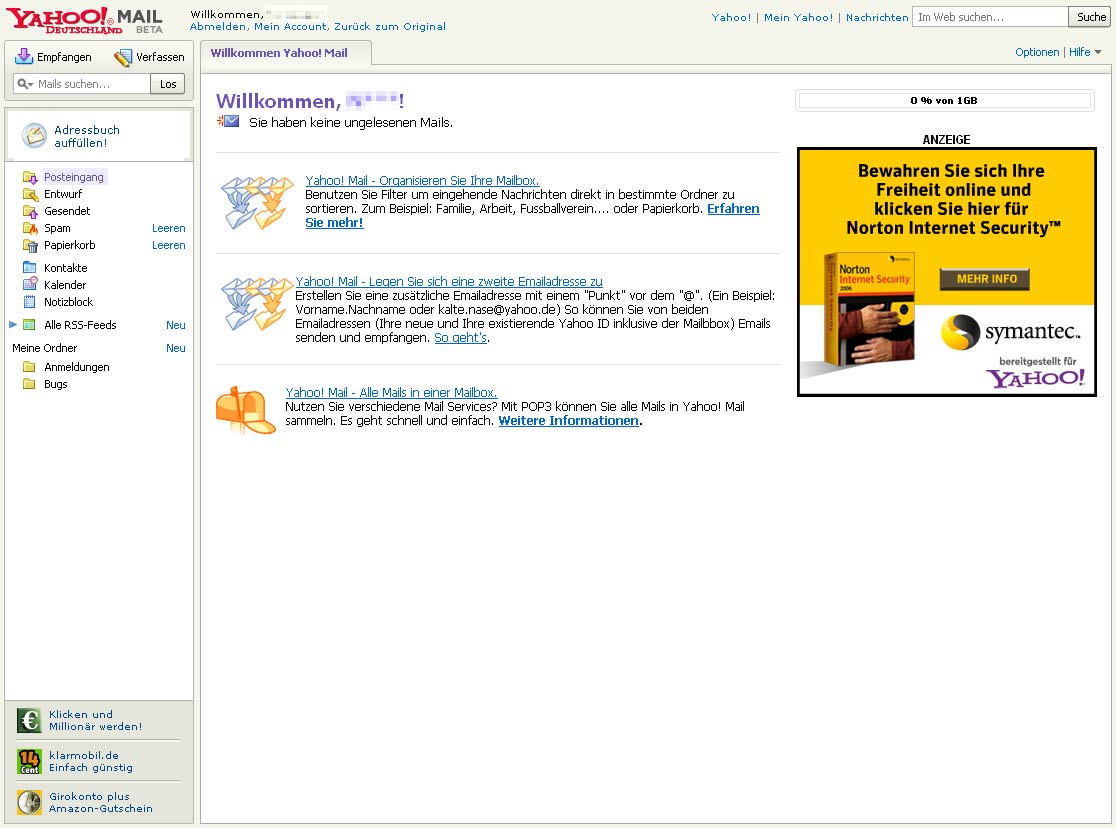Screen dimensions: 1116x828
Task: Open the Kalender entry
Action: tap(65, 285)
